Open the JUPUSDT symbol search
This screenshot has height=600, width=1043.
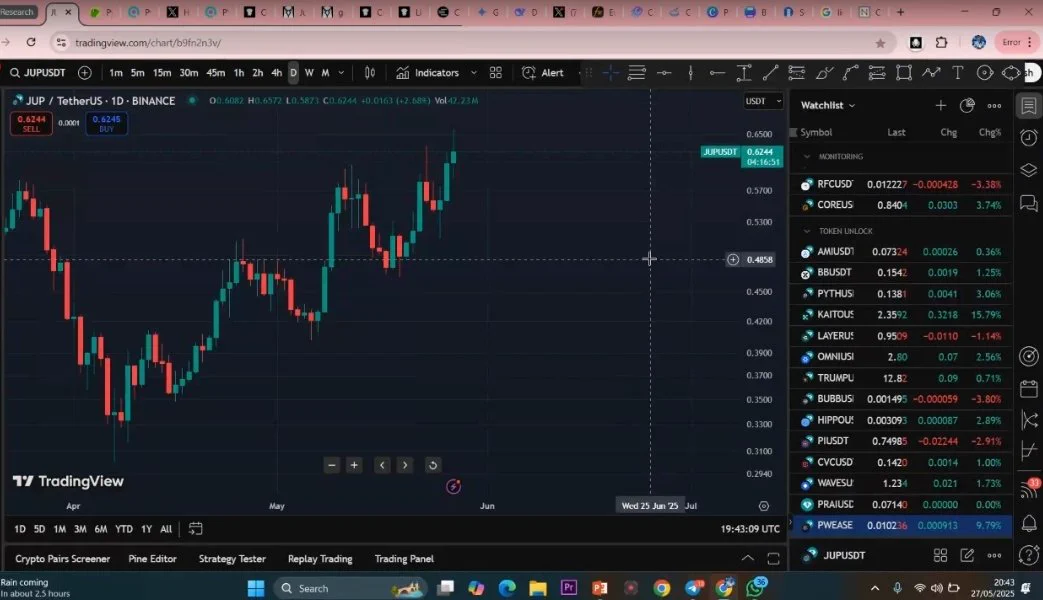38,73
